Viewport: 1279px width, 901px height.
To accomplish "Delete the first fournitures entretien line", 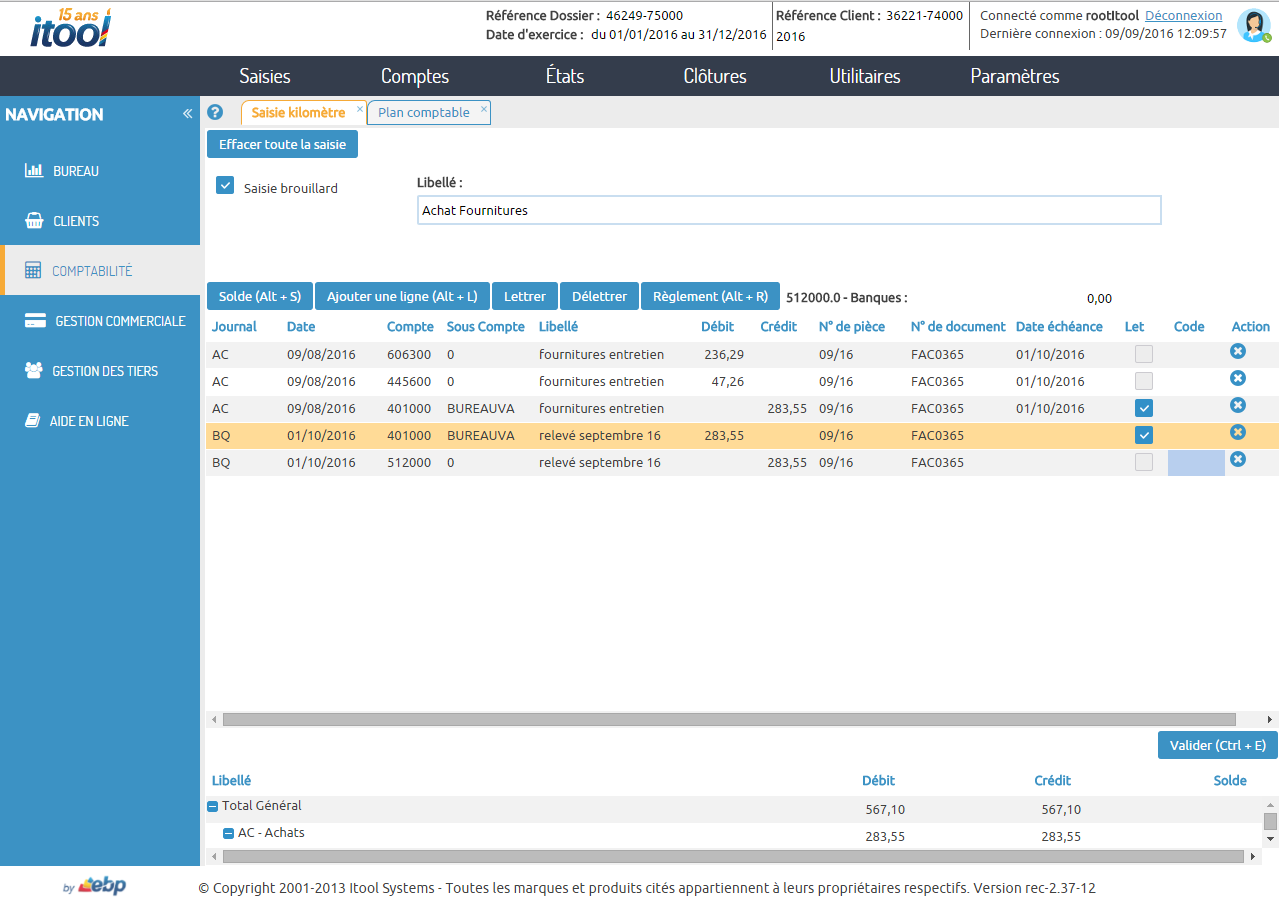I will click(x=1238, y=351).
